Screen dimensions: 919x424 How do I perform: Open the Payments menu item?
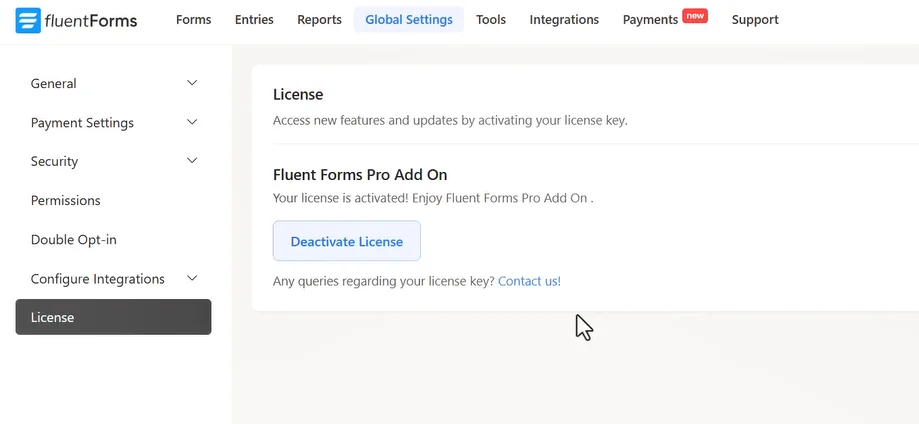650,20
